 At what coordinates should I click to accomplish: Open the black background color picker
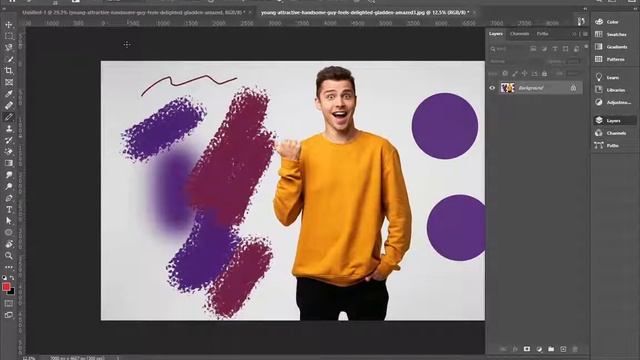[x=12, y=292]
